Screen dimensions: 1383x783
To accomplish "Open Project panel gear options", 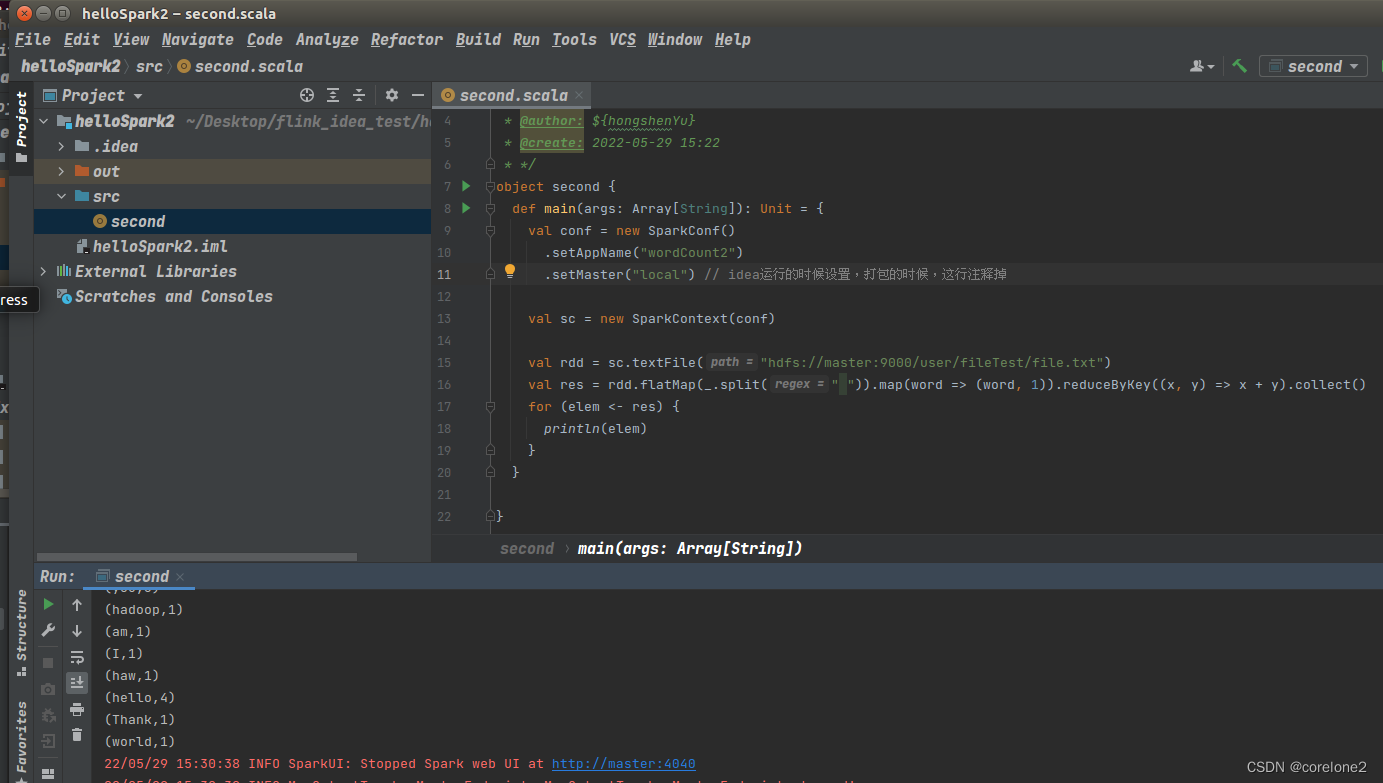I will coord(392,95).
